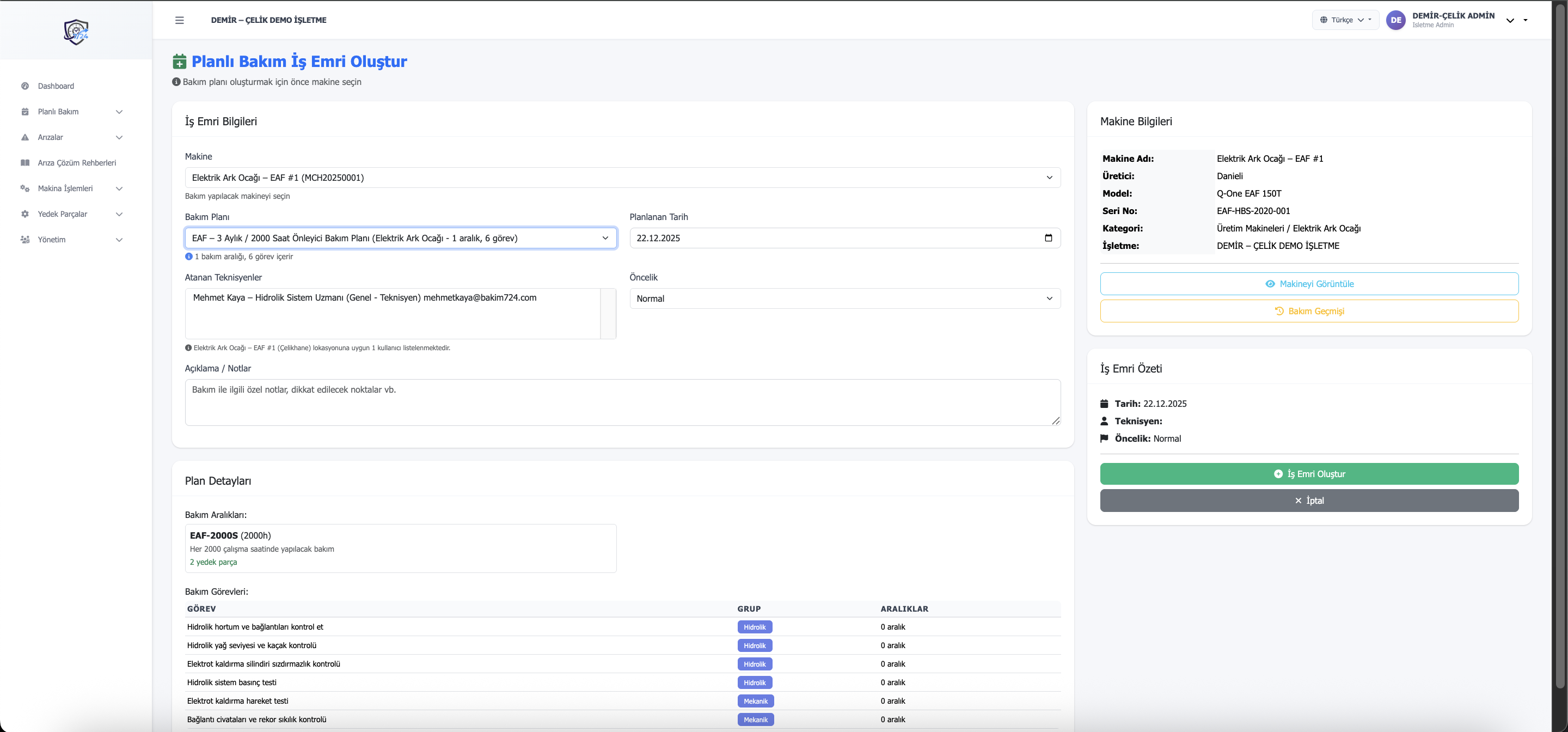
Task: Click the green İş Emri Oluştur button
Action: point(1309,474)
